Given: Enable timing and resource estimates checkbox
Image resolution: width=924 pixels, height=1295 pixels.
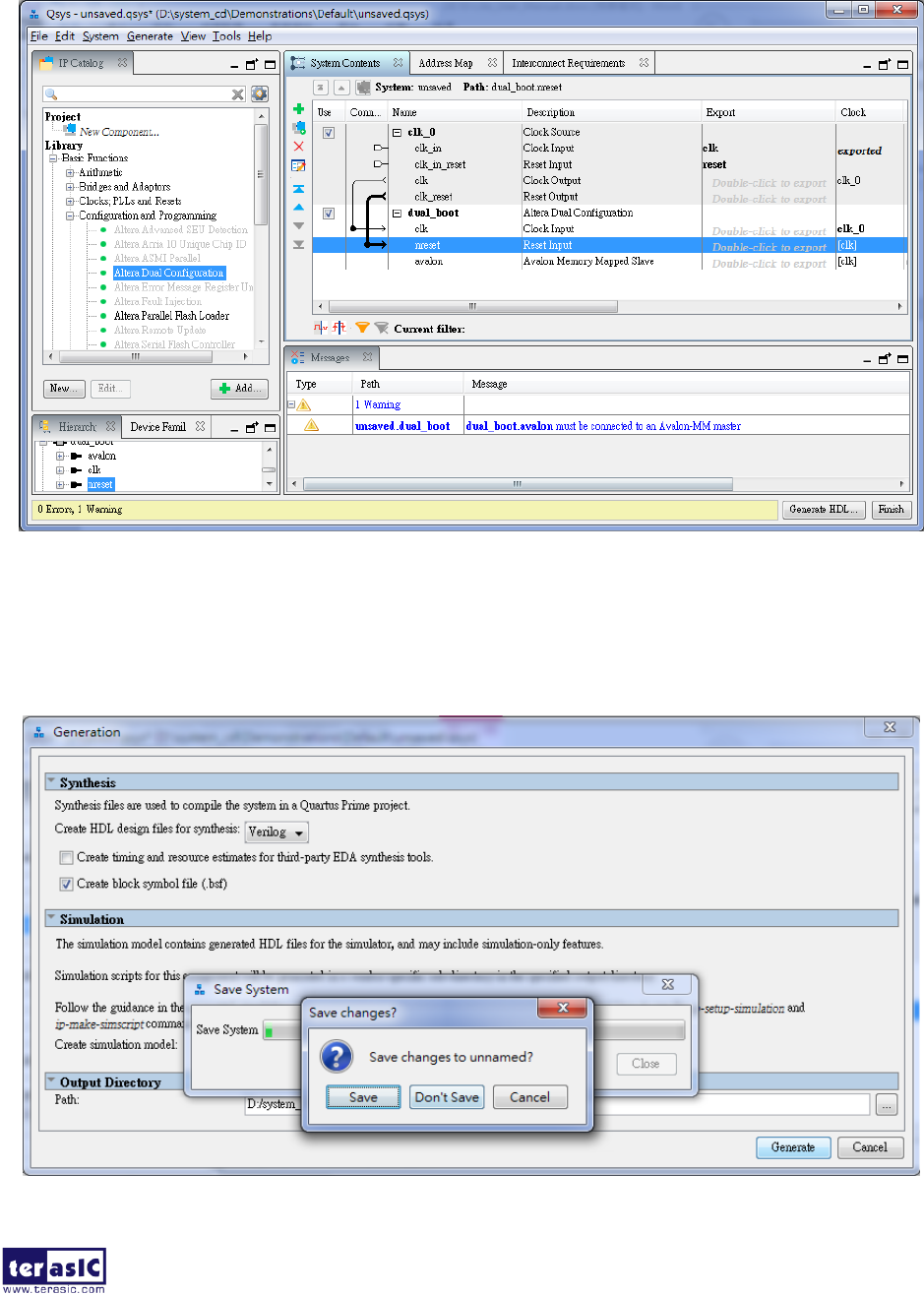Looking at the screenshot, I should click(x=66, y=858).
